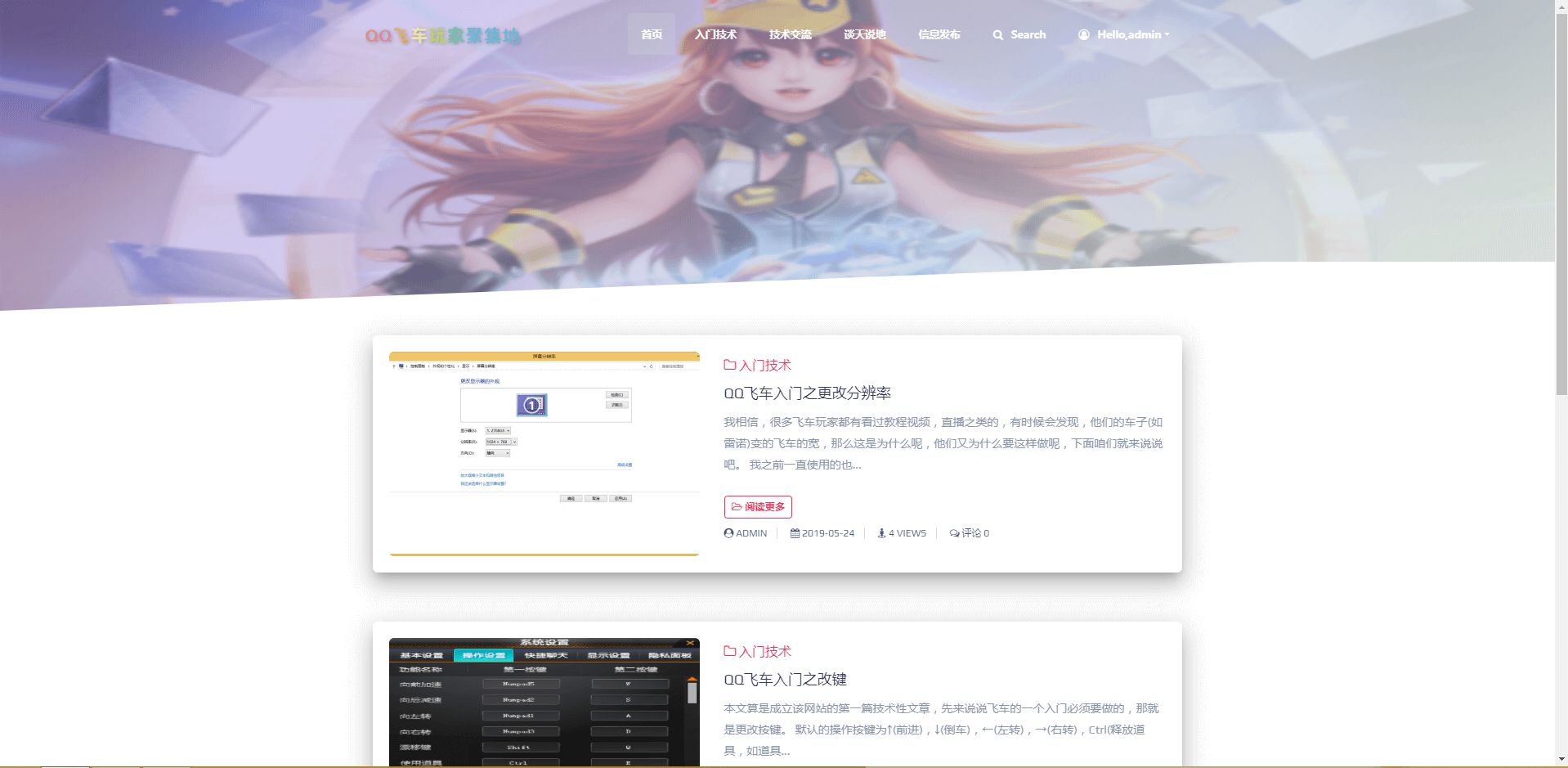Open the 入门技术 menu item in navbar
Viewport: 1568px width, 768px height.
[715, 34]
